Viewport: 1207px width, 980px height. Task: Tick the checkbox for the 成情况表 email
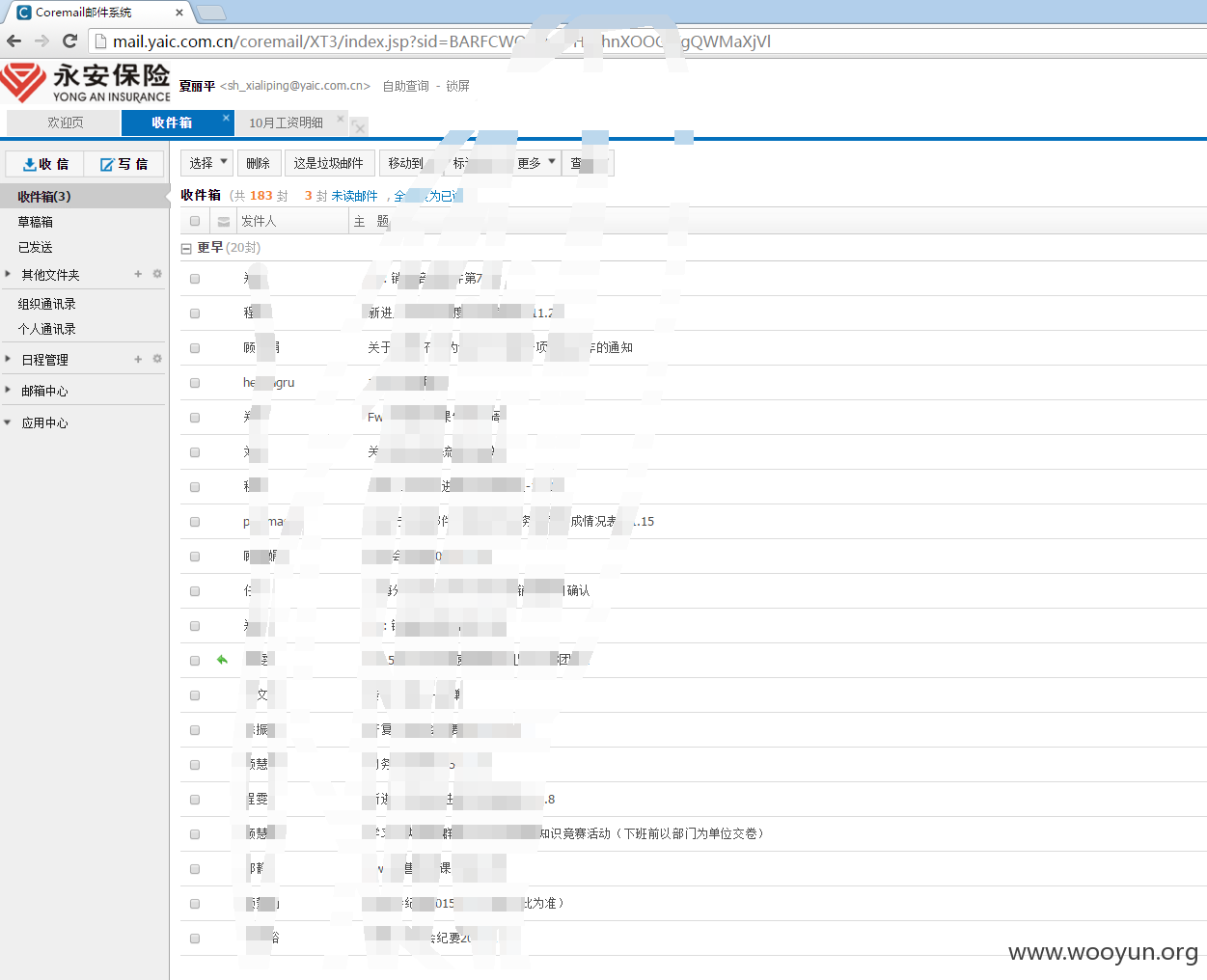pyautogui.click(x=195, y=521)
